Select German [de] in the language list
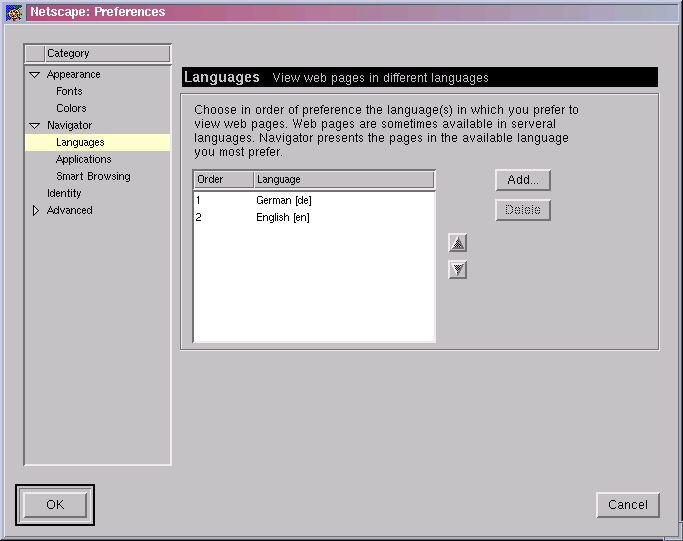The width and height of the screenshot is (683, 541). tap(284, 200)
